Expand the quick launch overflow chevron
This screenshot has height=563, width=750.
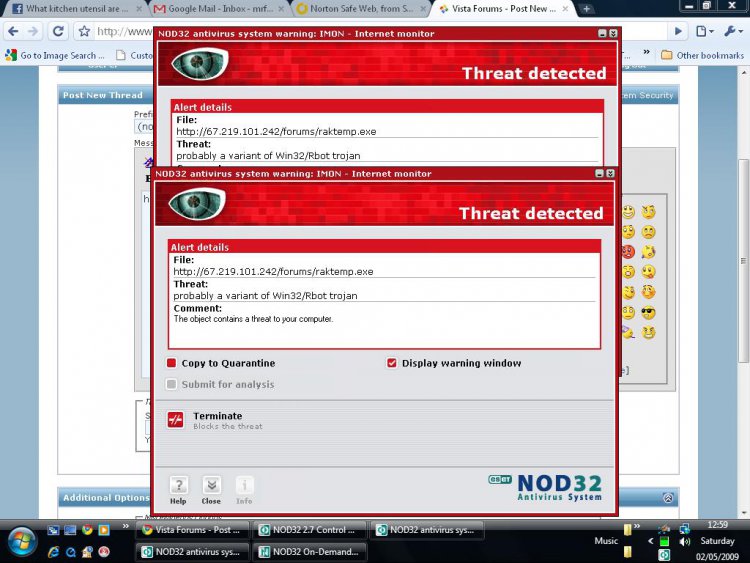(x=125, y=526)
